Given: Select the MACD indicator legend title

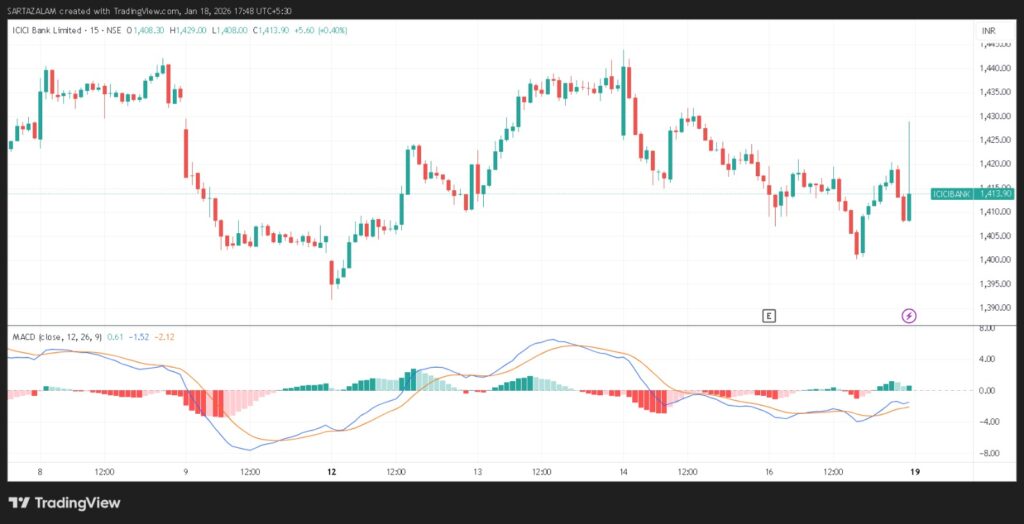Looking at the screenshot, I should (x=55, y=337).
